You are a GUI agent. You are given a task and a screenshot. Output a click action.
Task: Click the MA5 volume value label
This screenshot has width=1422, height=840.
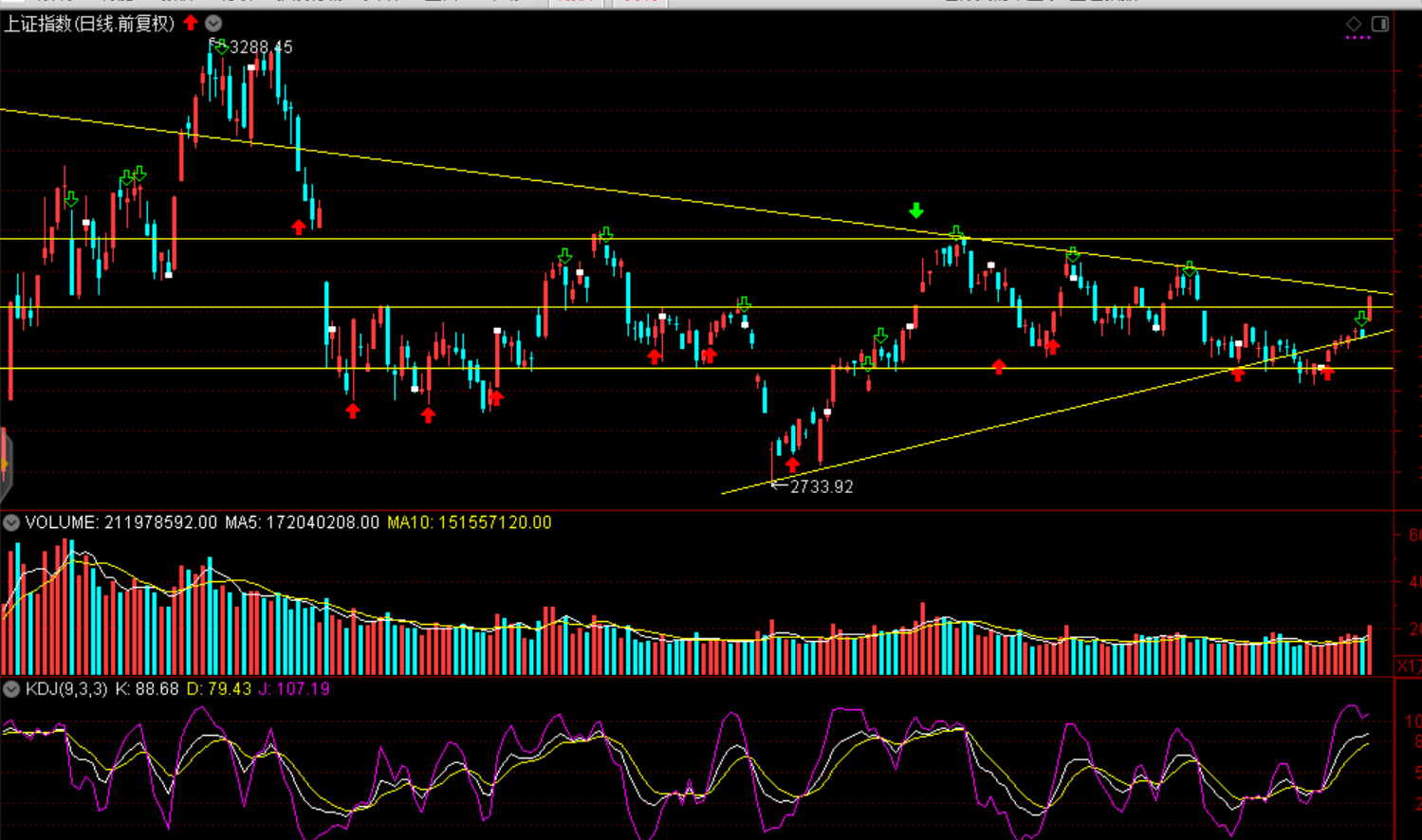click(x=302, y=522)
